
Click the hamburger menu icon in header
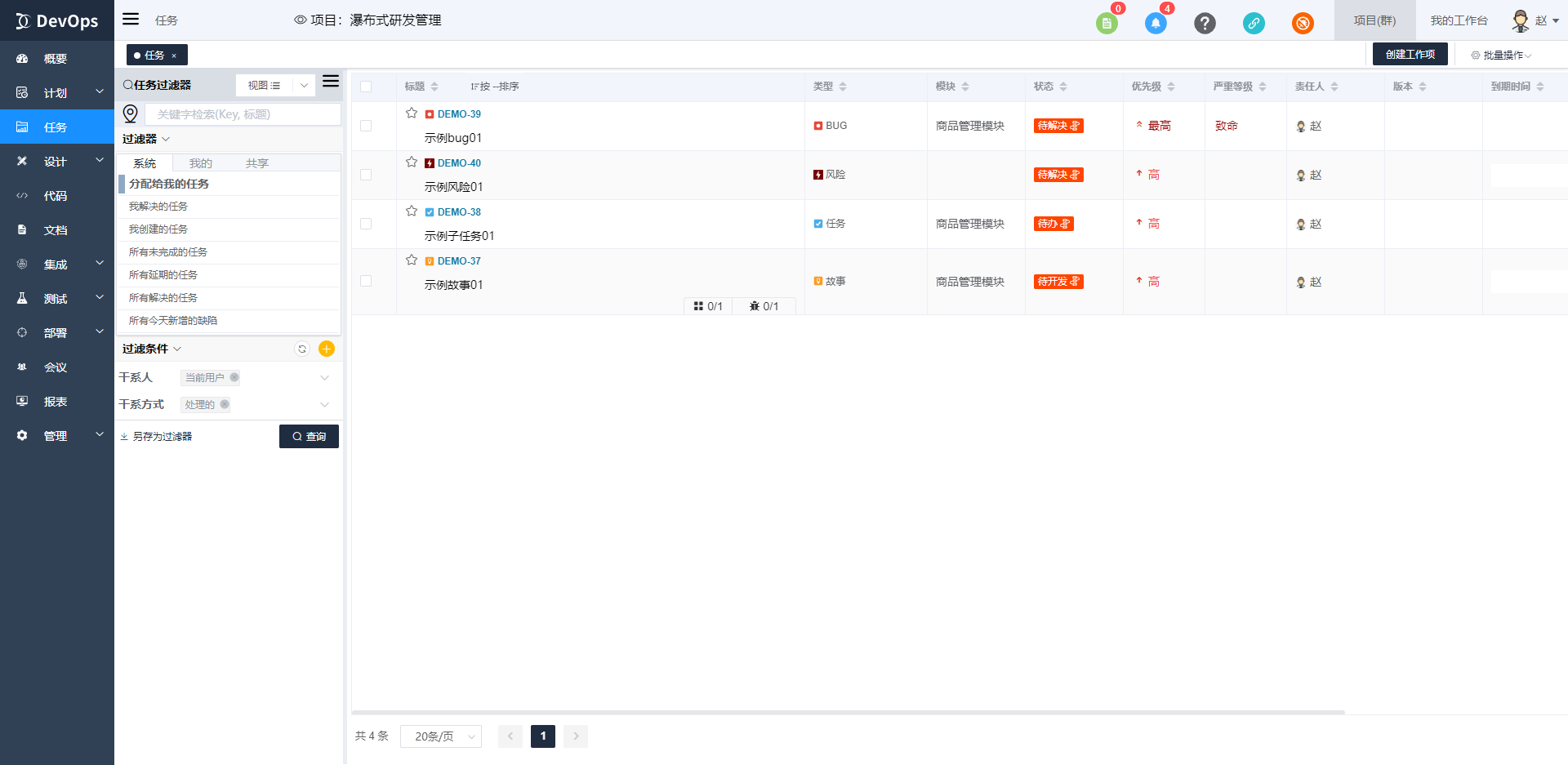[x=131, y=19]
